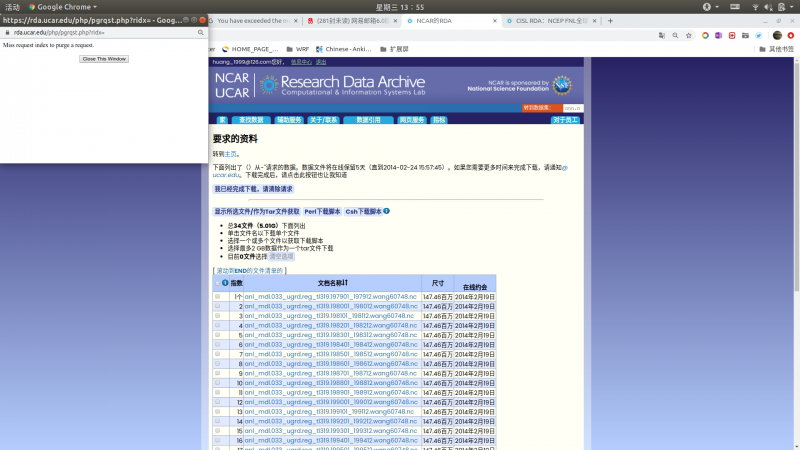Screen dimensions: 800x450
Task: Expand the 数据引用 navigation menu
Action: click(367, 120)
